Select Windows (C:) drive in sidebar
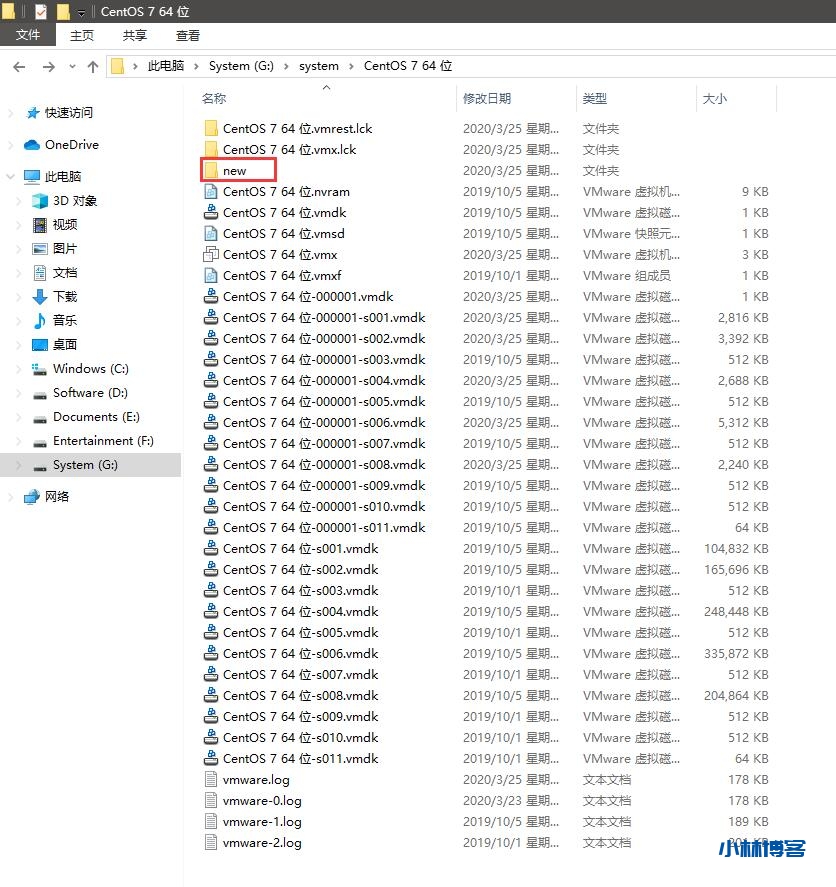836x887 pixels. click(91, 369)
